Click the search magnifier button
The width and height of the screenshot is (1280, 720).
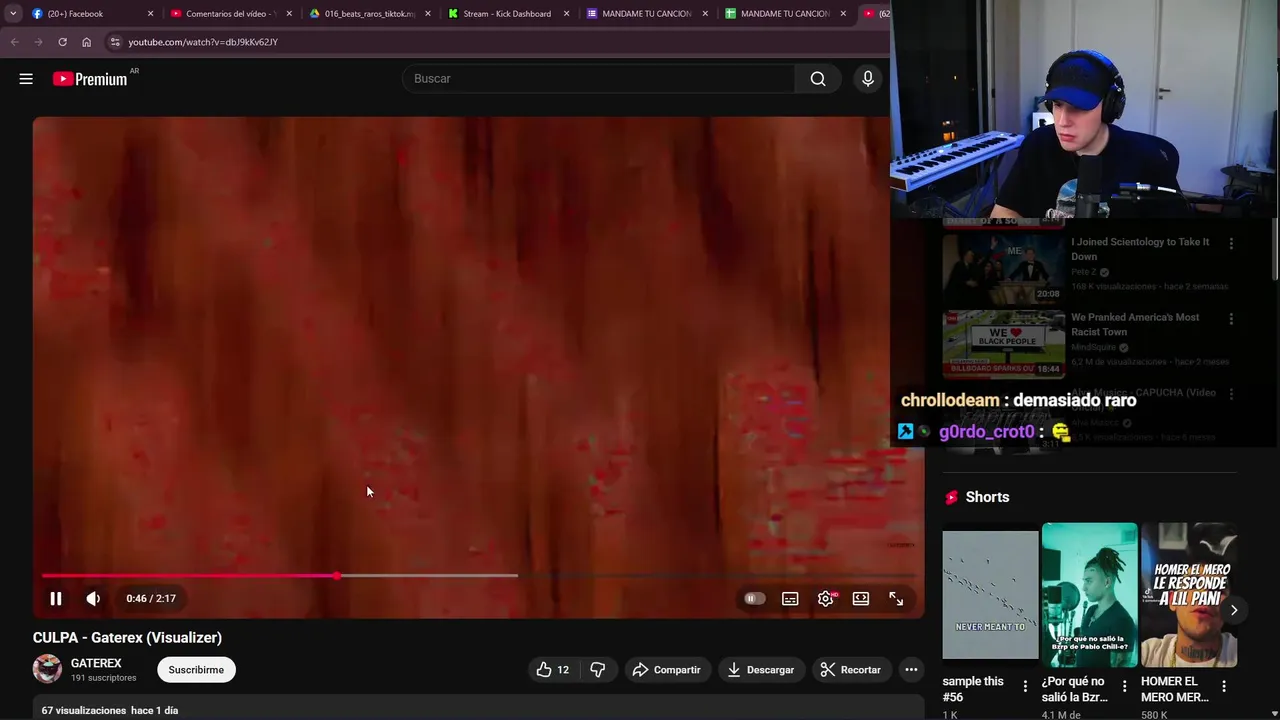tap(818, 79)
